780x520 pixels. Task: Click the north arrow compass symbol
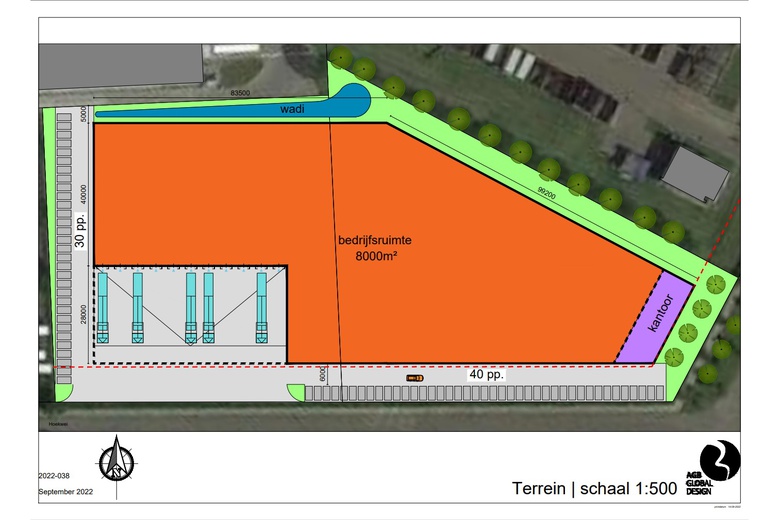click(x=117, y=461)
